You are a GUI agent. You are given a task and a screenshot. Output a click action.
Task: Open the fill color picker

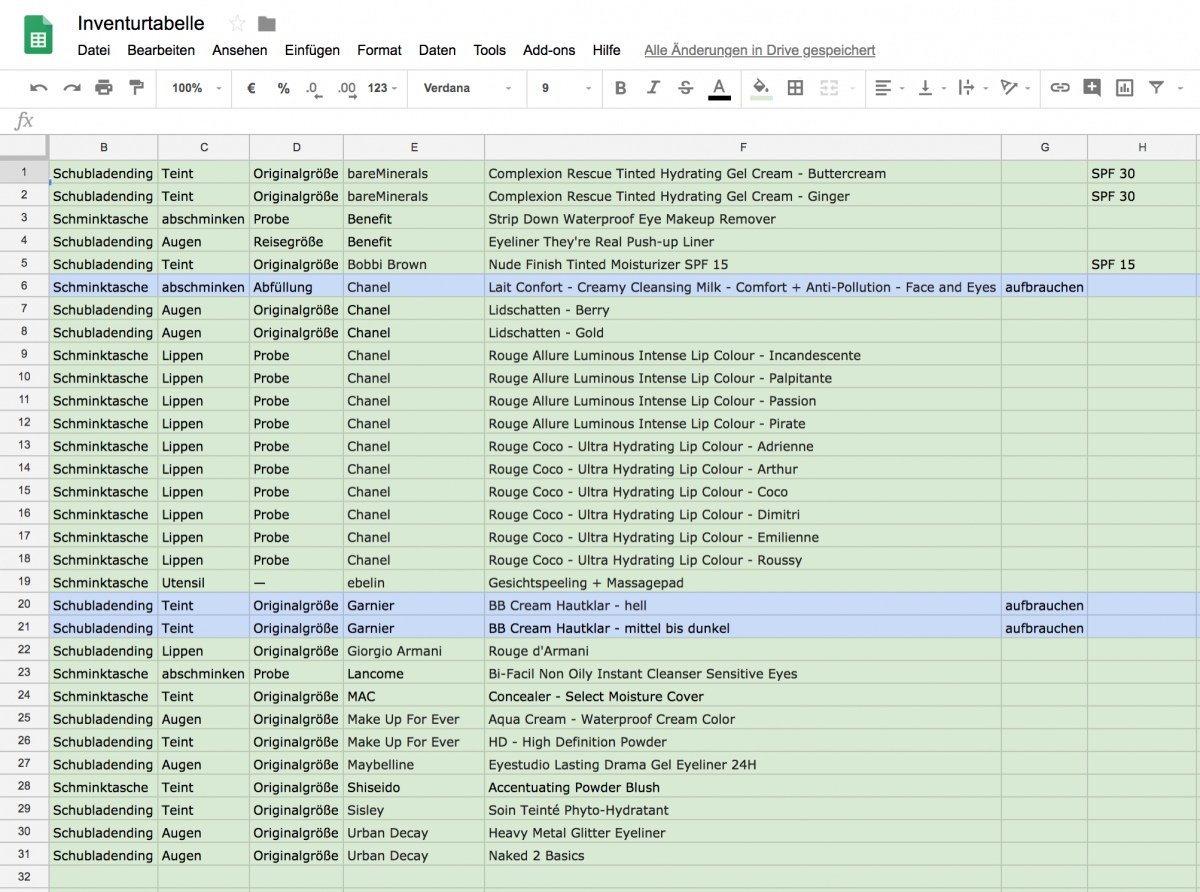pos(761,89)
